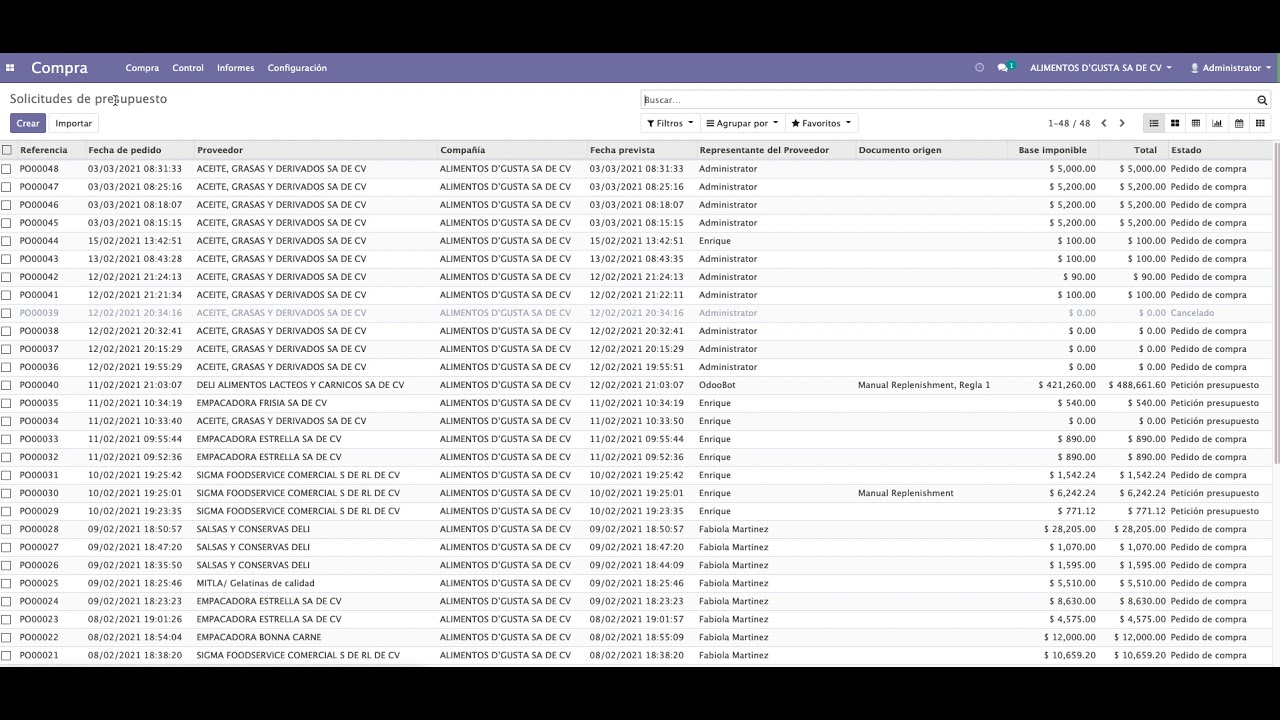Image resolution: width=1280 pixels, height=720 pixels.
Task: Check the box for PO00044
Action: [7, 241]
